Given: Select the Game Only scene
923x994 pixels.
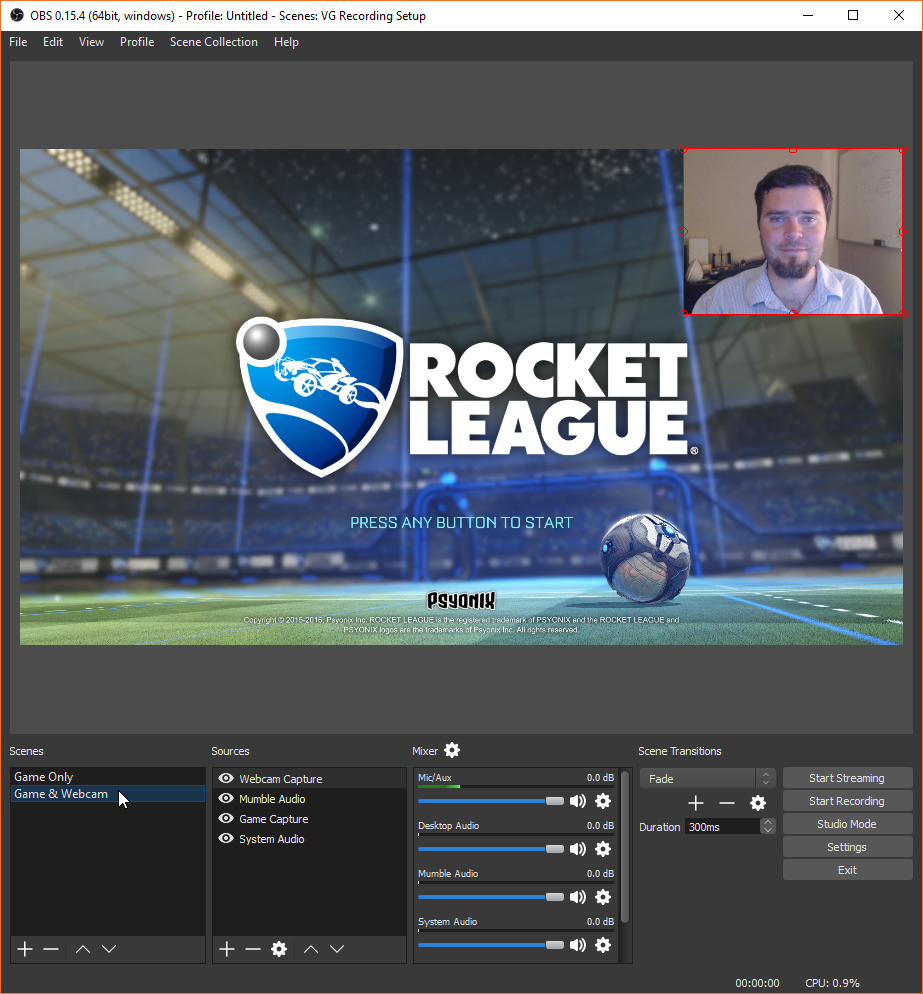Looking at the screenshot, I should click(108, 777).
